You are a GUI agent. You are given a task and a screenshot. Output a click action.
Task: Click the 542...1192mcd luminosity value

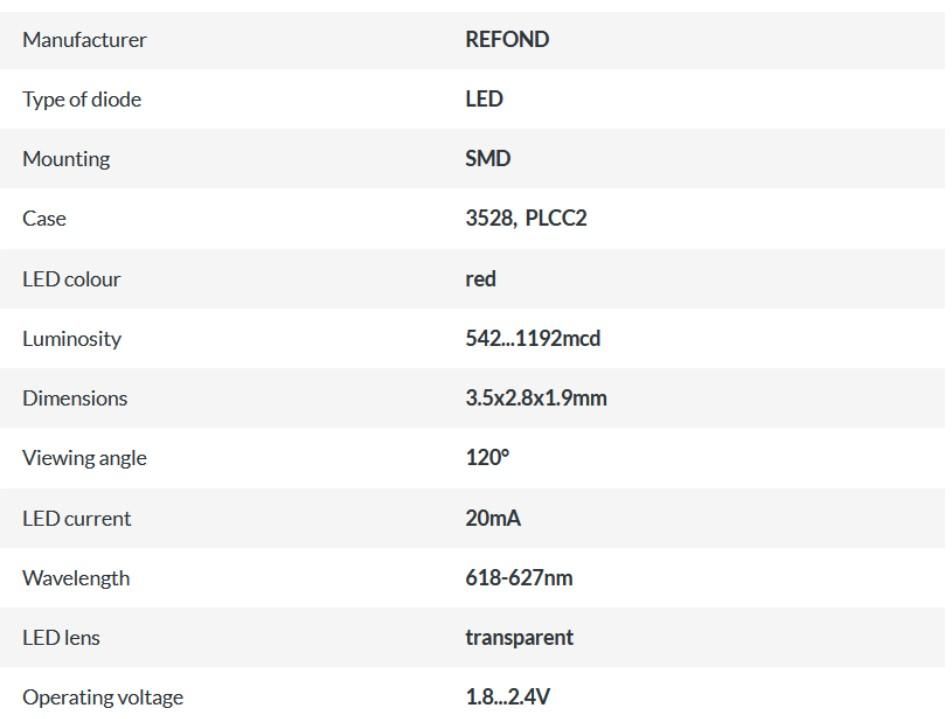(x=533, y=339)
